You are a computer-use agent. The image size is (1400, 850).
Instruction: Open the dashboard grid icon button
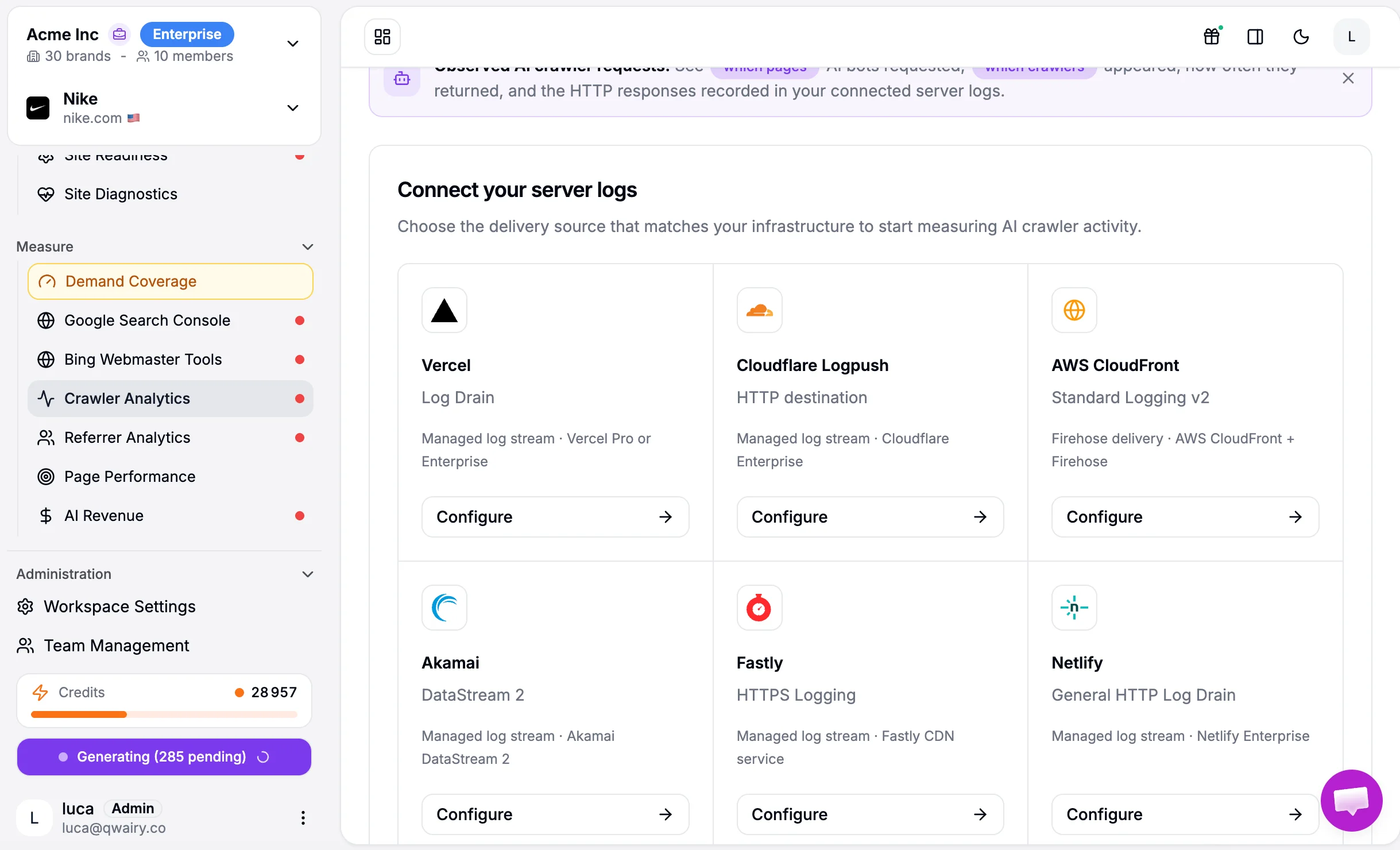382,37
